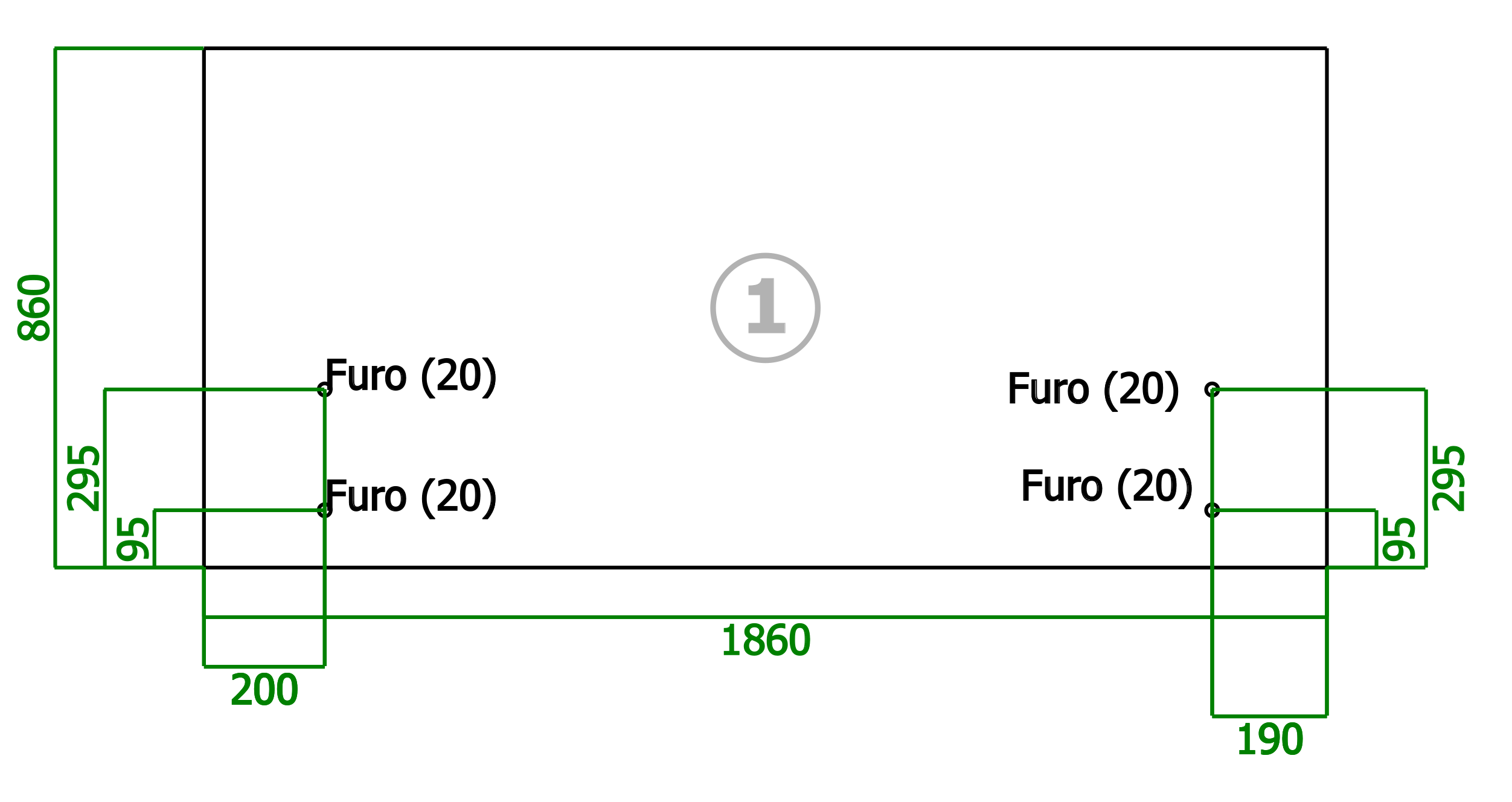Viewport: 1512px width, 802px height.
Task: Select the 1860 width dimension
Action: (x=766, y=641)
